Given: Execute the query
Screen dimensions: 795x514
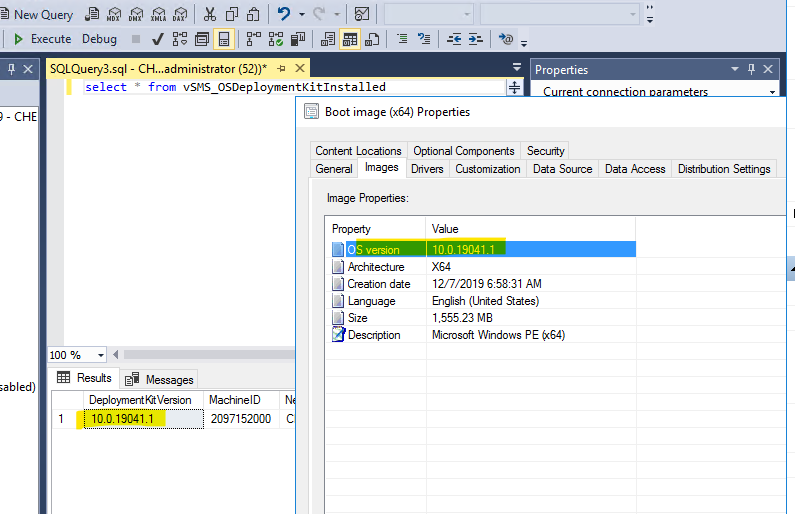Looking at the screenshot, I should pyautogui.click(x=42, y=39).
